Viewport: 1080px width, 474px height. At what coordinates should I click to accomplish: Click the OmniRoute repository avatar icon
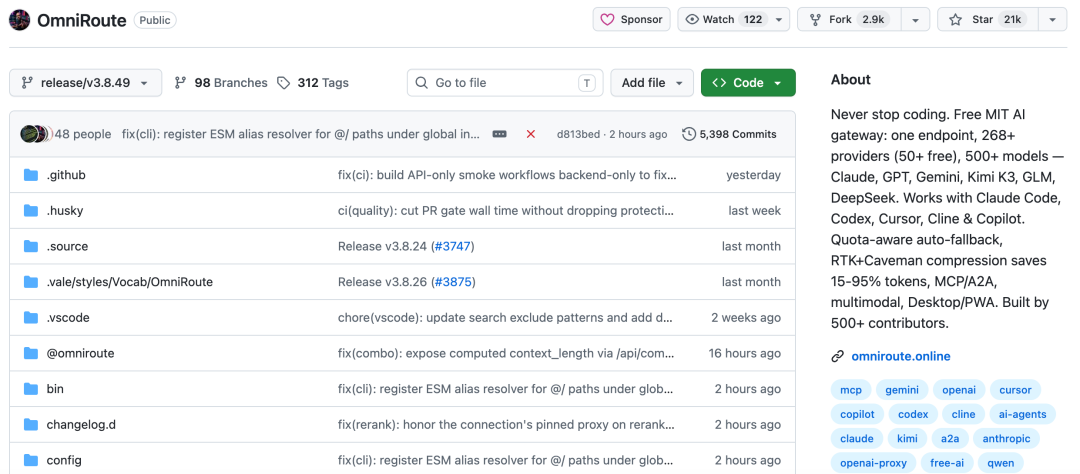click(19, 20)
